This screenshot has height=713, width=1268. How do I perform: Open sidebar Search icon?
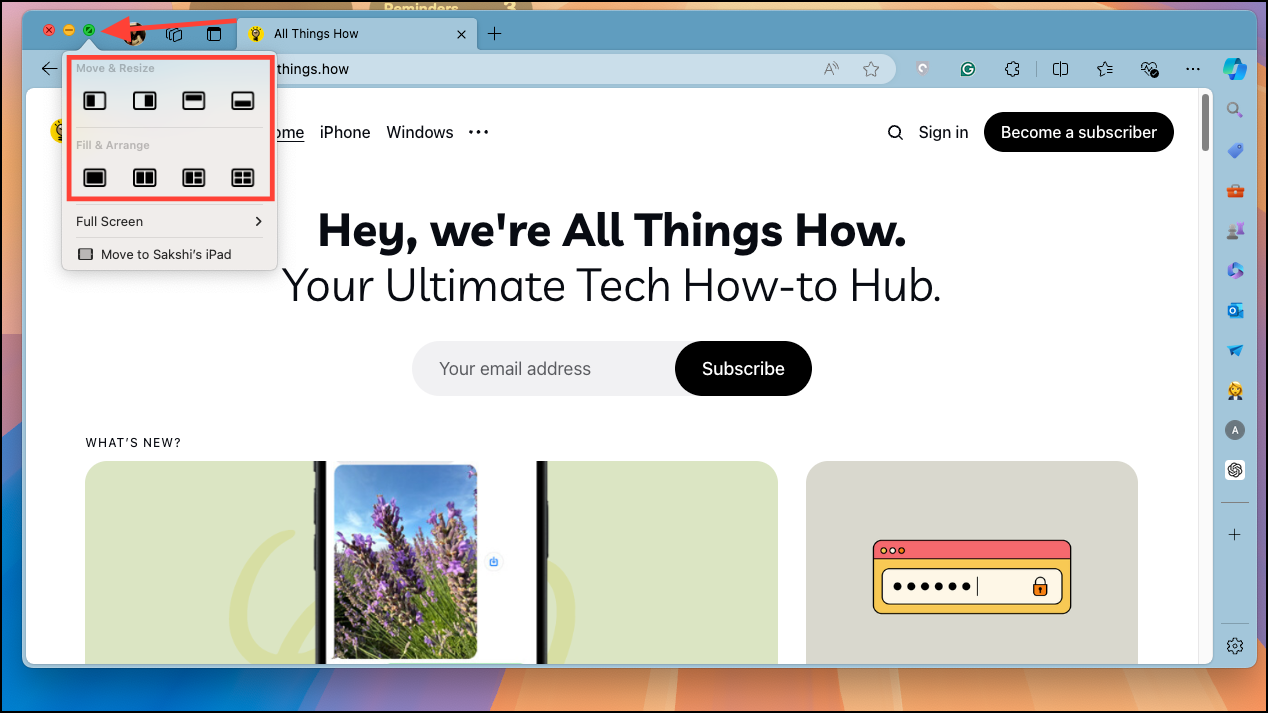click(x=1235, y=110)
